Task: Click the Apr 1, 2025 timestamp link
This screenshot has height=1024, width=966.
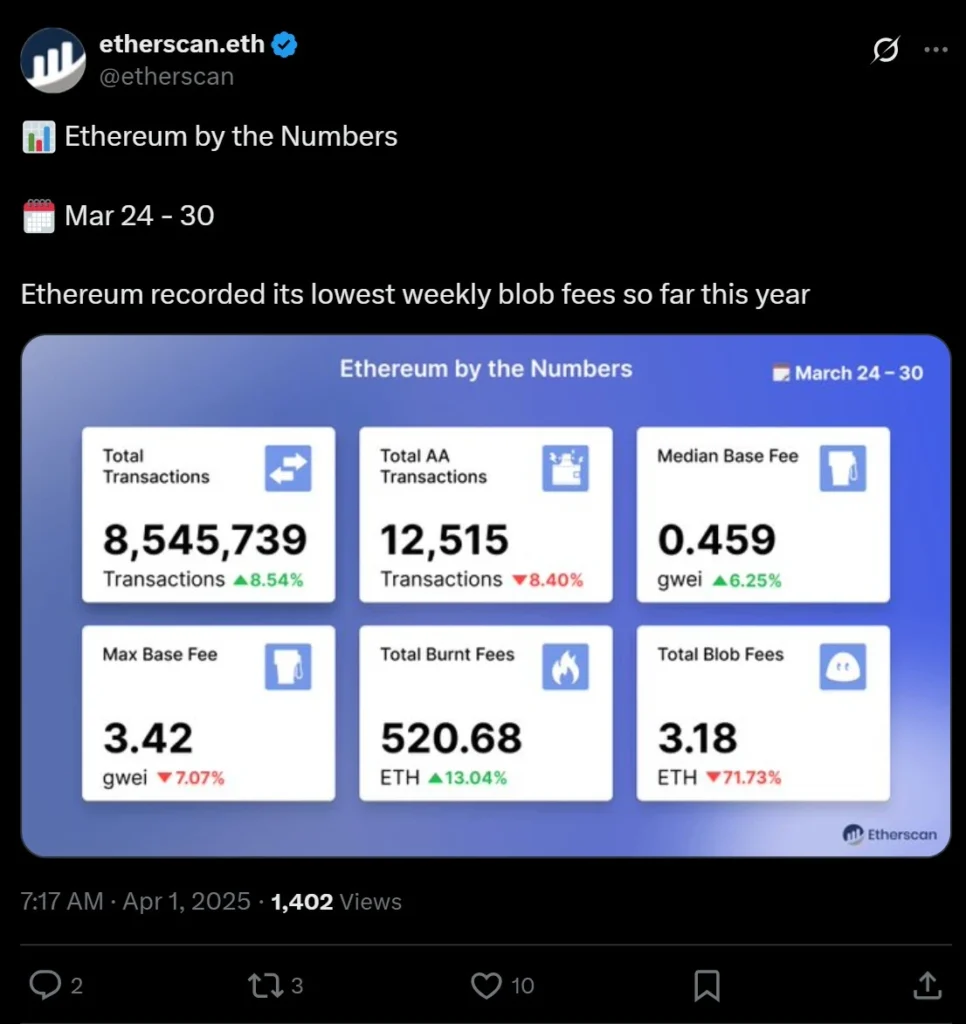Action: click(x=186, y=901)
